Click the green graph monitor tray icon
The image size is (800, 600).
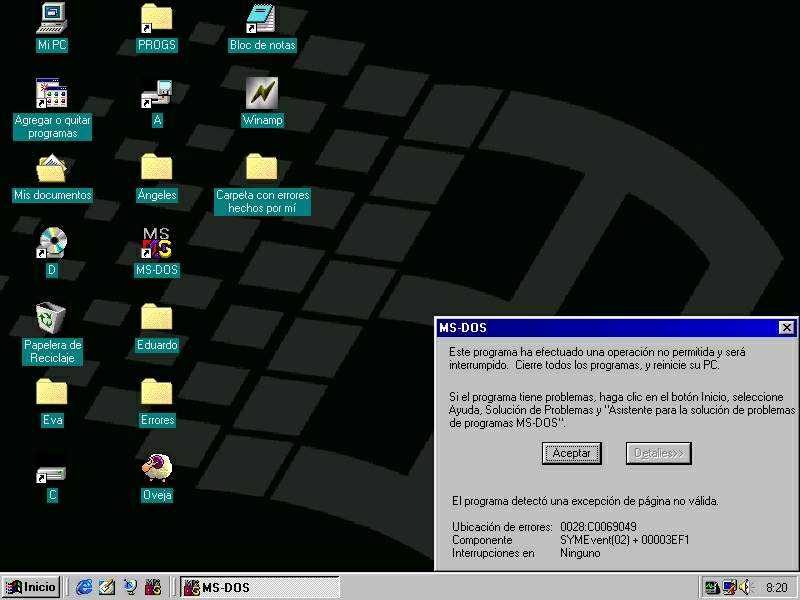pyautogui.click(x=712, y=587)
